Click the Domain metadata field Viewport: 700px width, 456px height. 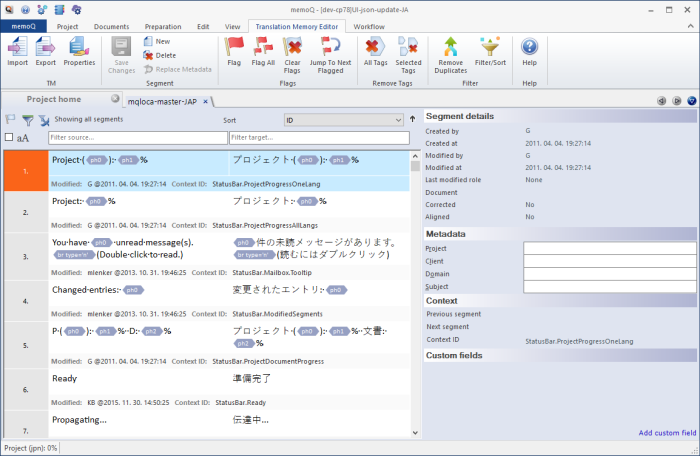pos(610,274)
